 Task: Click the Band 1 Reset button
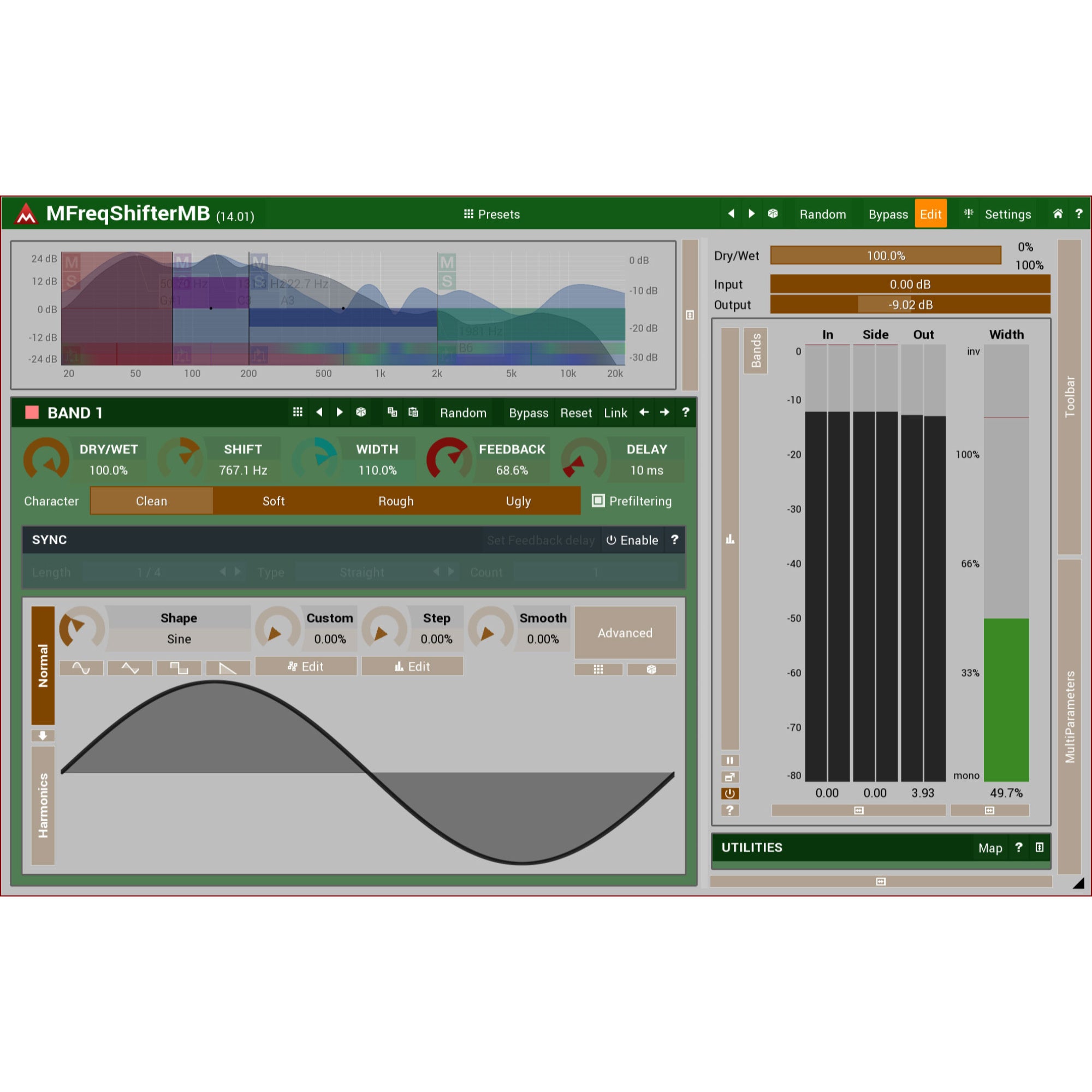576,413
